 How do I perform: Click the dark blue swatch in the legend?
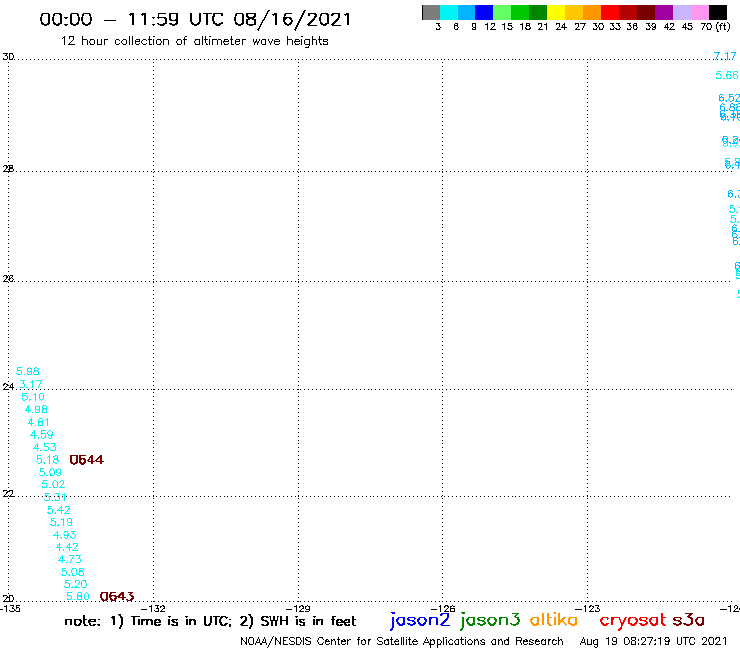(x=484, y=12)
